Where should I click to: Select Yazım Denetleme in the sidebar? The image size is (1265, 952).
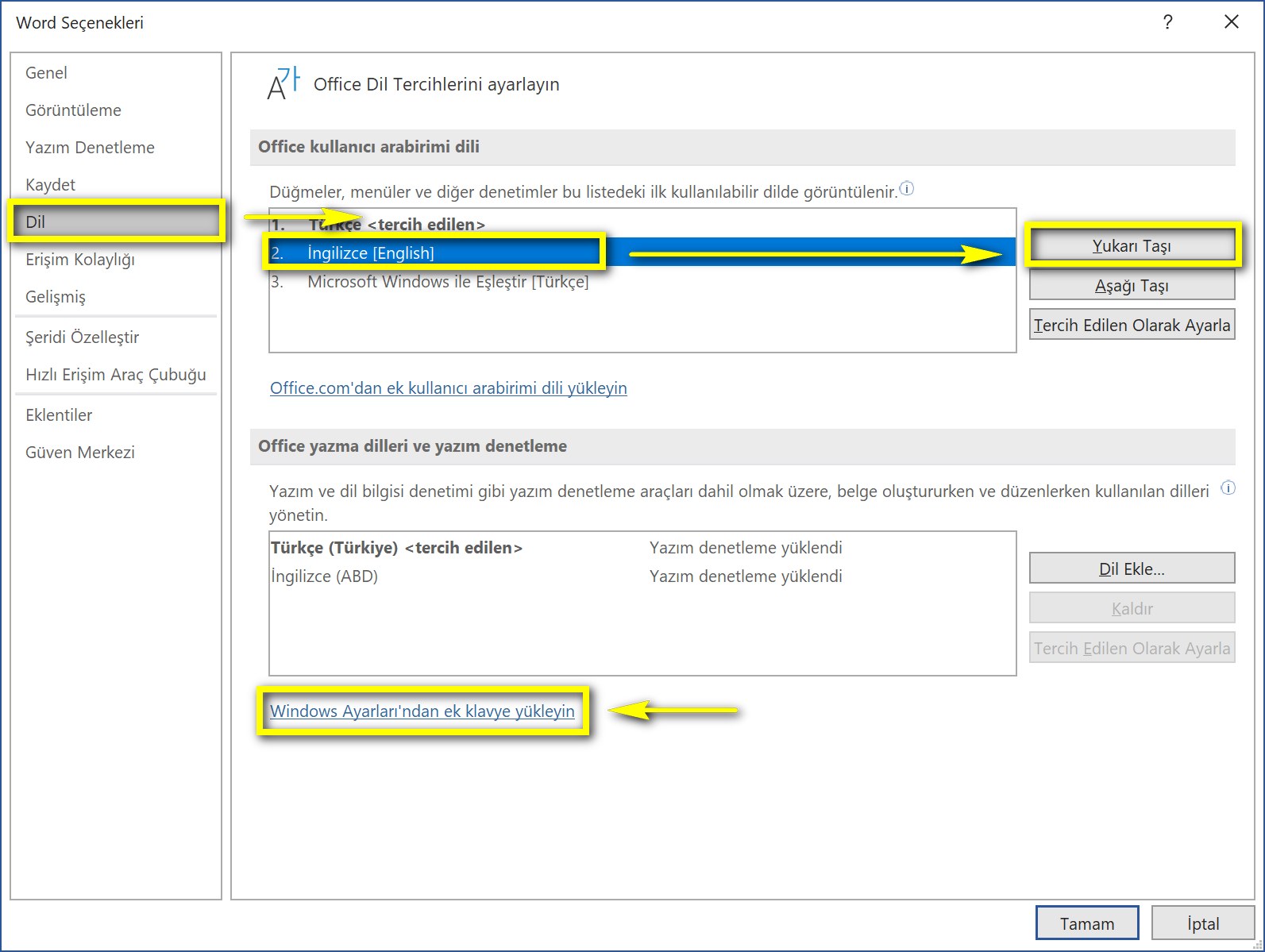(116, 148)
